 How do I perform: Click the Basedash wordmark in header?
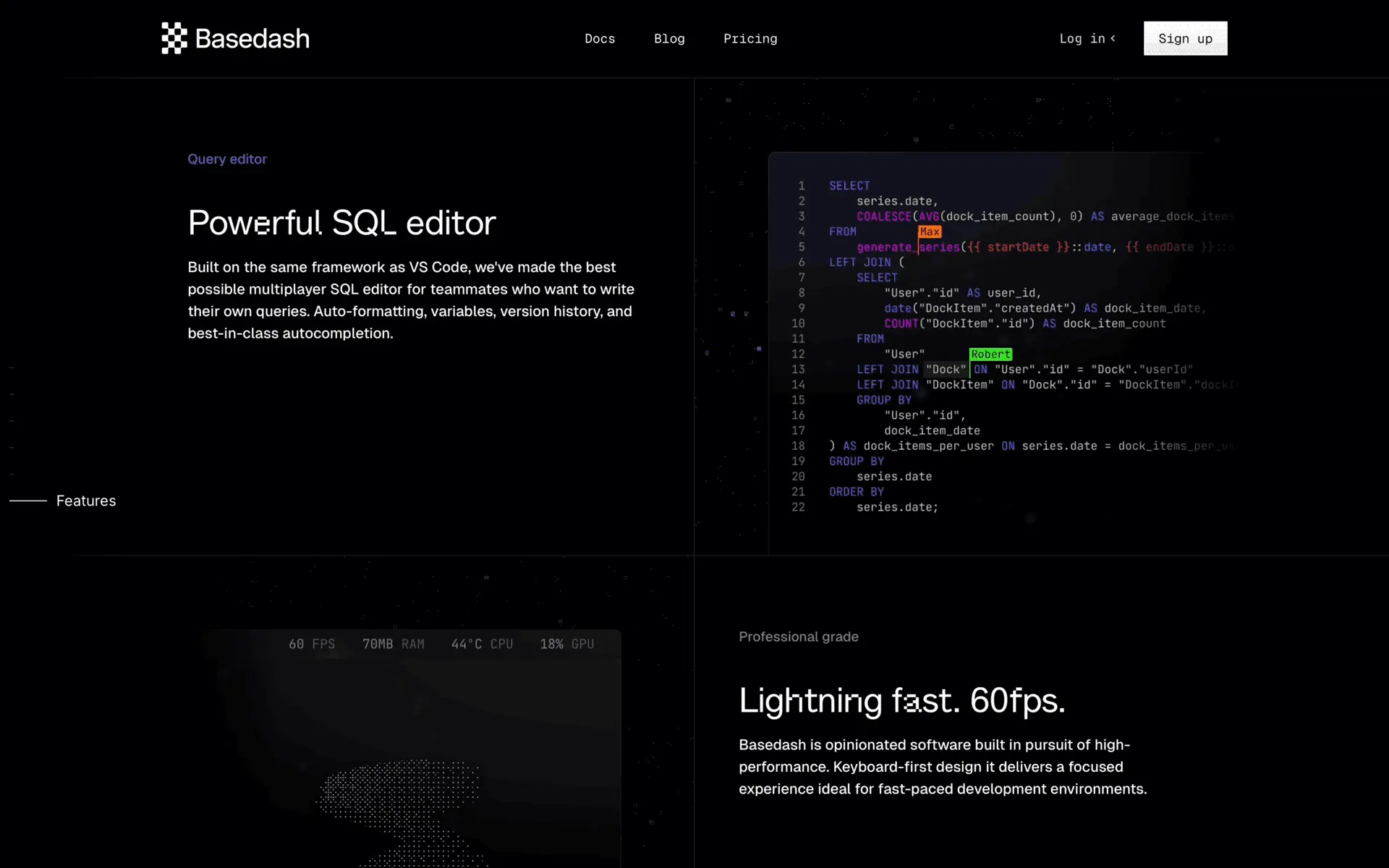tap(252, 38)
